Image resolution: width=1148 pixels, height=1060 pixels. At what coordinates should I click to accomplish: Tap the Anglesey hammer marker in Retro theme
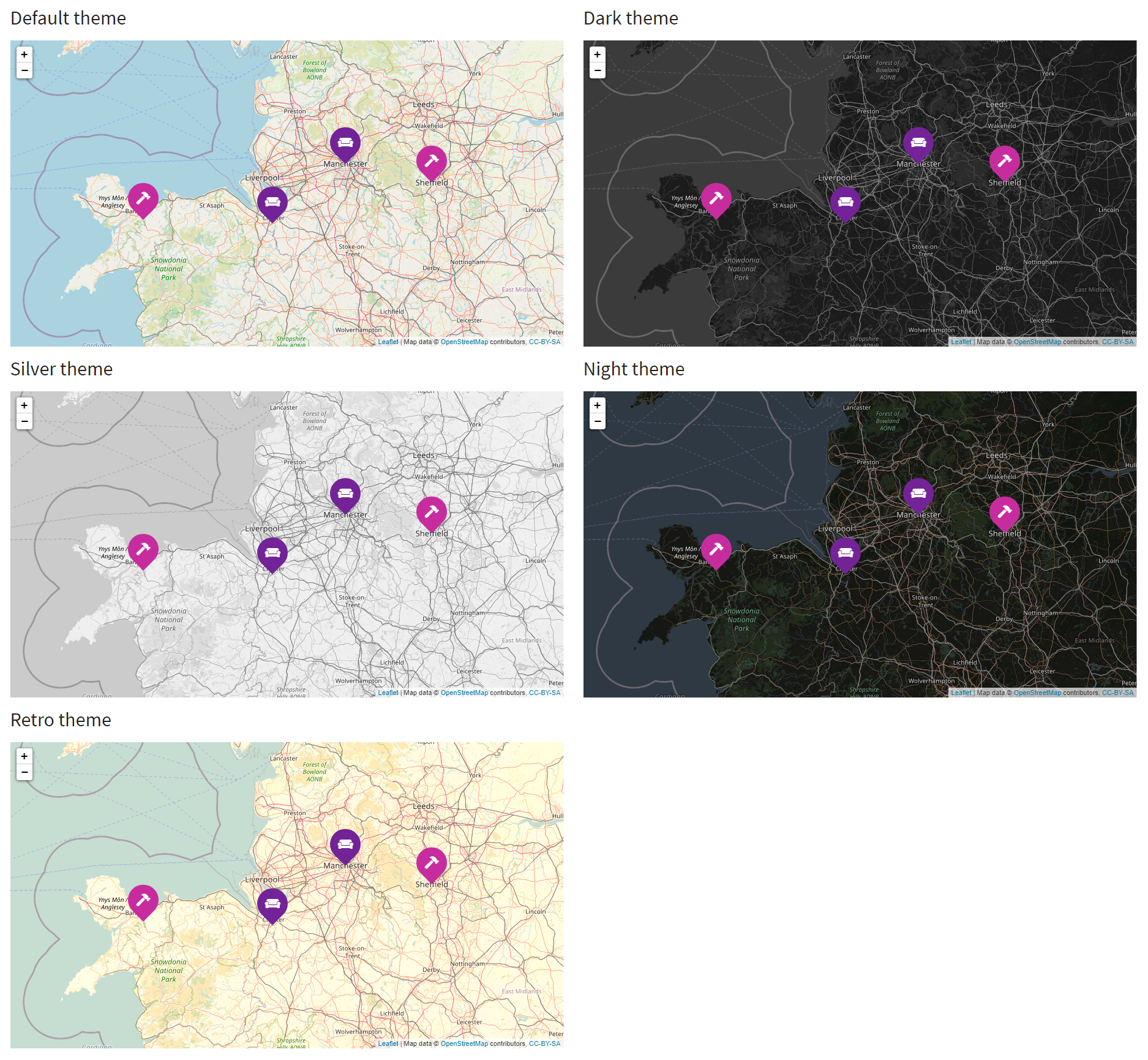(143, 902)
